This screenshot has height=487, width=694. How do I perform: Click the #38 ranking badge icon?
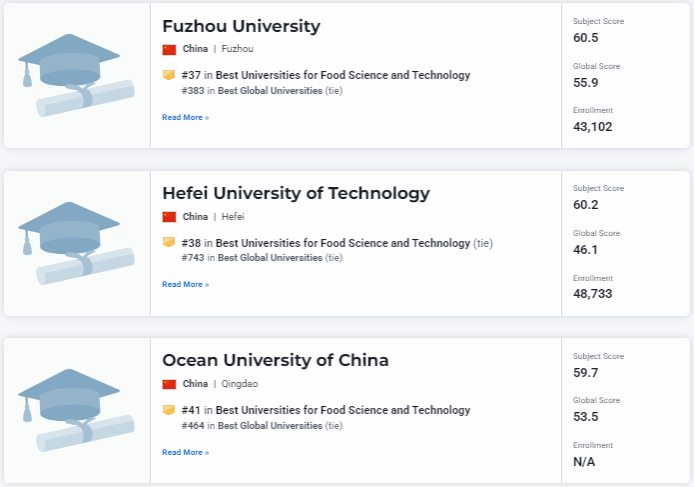(169, 243)
